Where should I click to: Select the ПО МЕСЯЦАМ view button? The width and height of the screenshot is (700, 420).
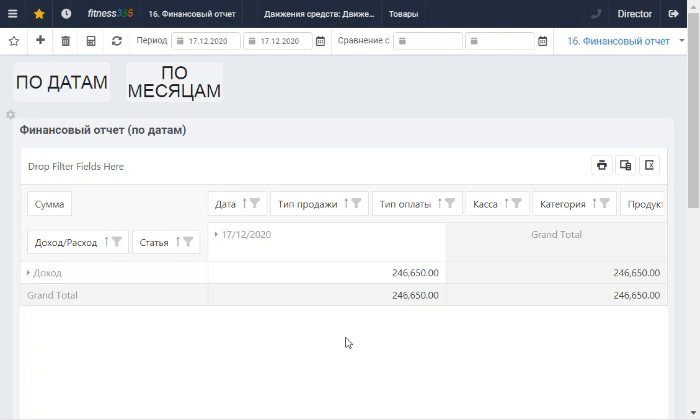tap(174, 82)
